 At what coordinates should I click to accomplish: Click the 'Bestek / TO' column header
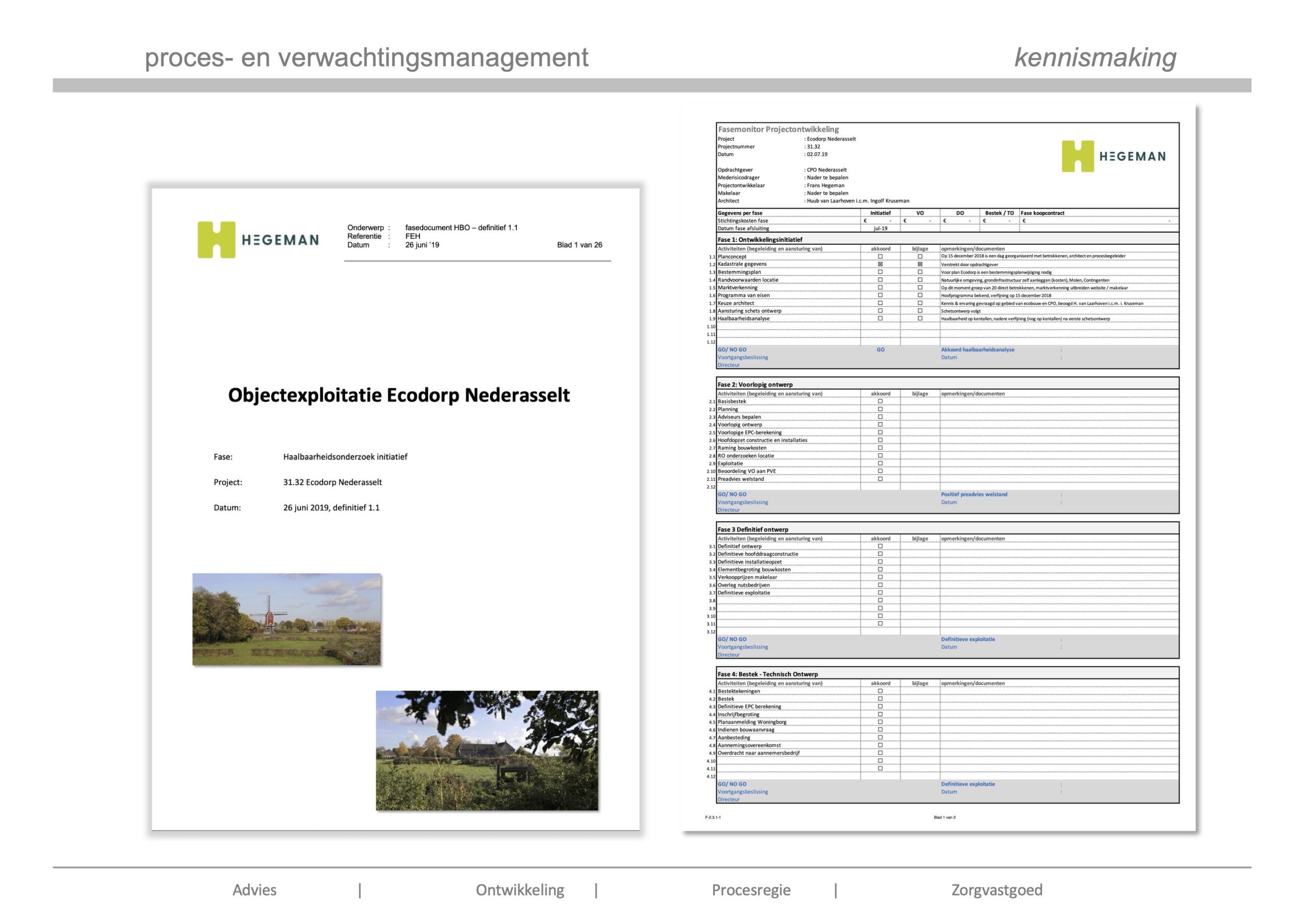pyautogui.click(x=999, y=213)
